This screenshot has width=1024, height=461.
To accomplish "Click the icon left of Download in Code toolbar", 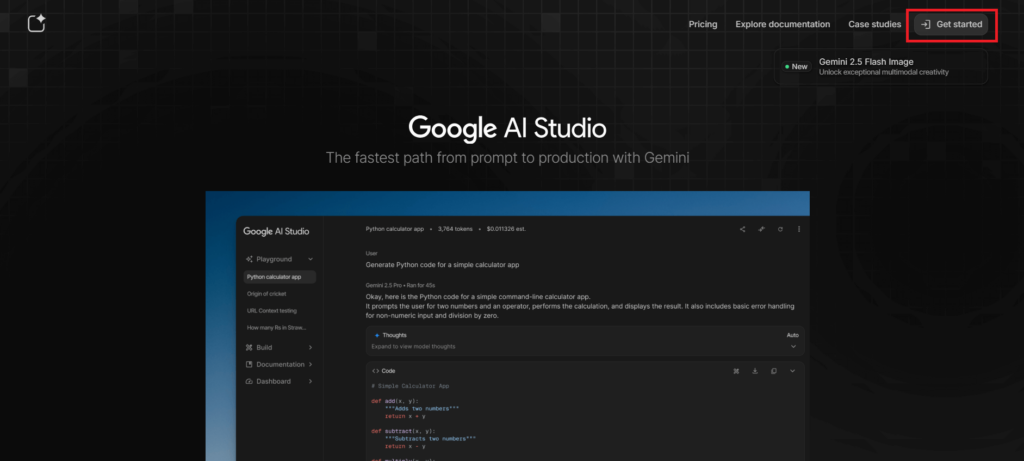I will pyautogui.click(x=736, y=371).
